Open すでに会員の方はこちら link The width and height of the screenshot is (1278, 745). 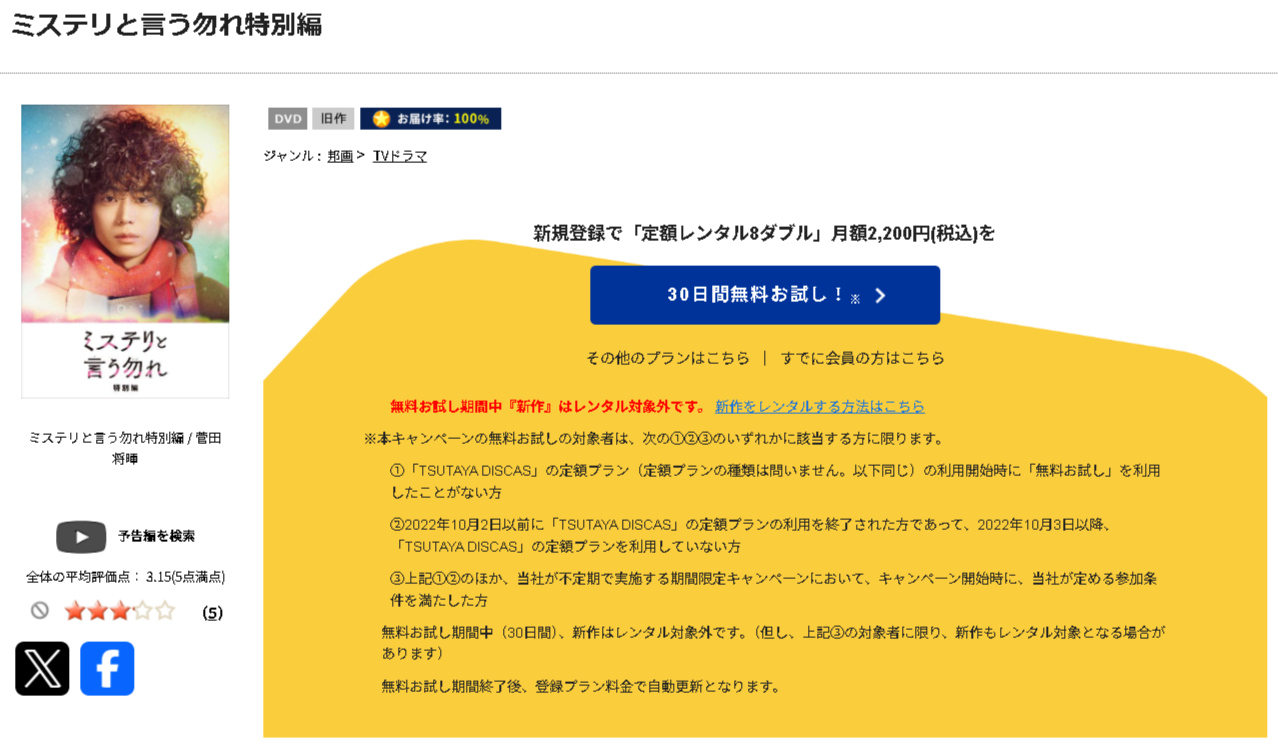coord(863,358)
